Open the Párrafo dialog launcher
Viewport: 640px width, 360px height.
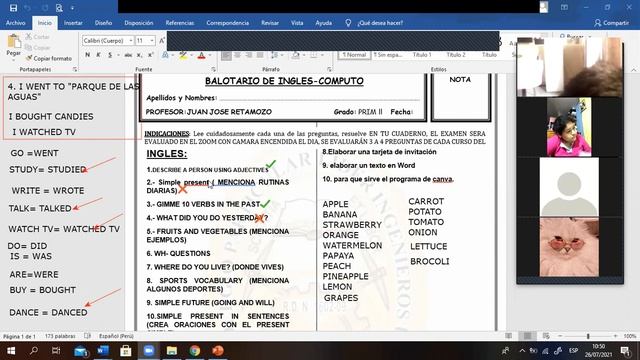329,69
